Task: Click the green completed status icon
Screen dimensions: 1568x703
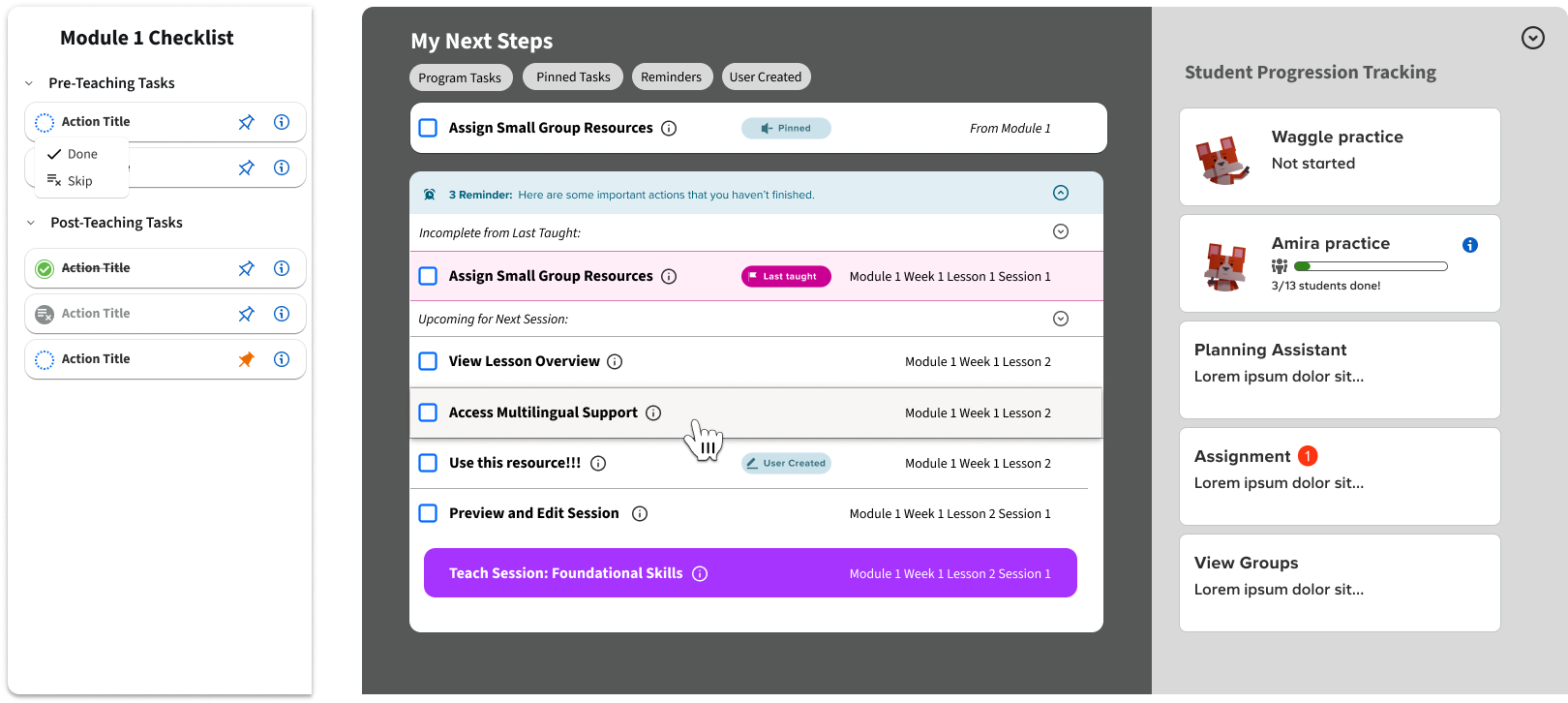Action: pos(45,268)
